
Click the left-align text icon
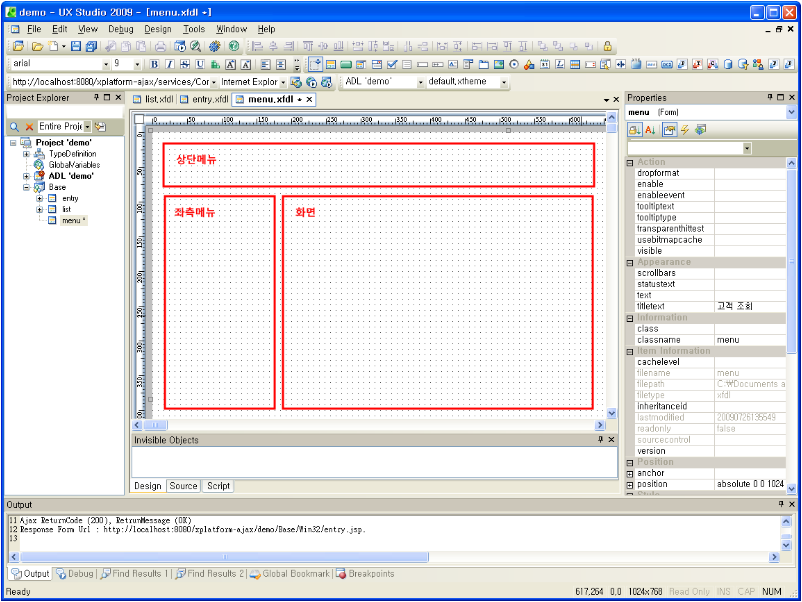pyautogui.click(x=265, y=64)
